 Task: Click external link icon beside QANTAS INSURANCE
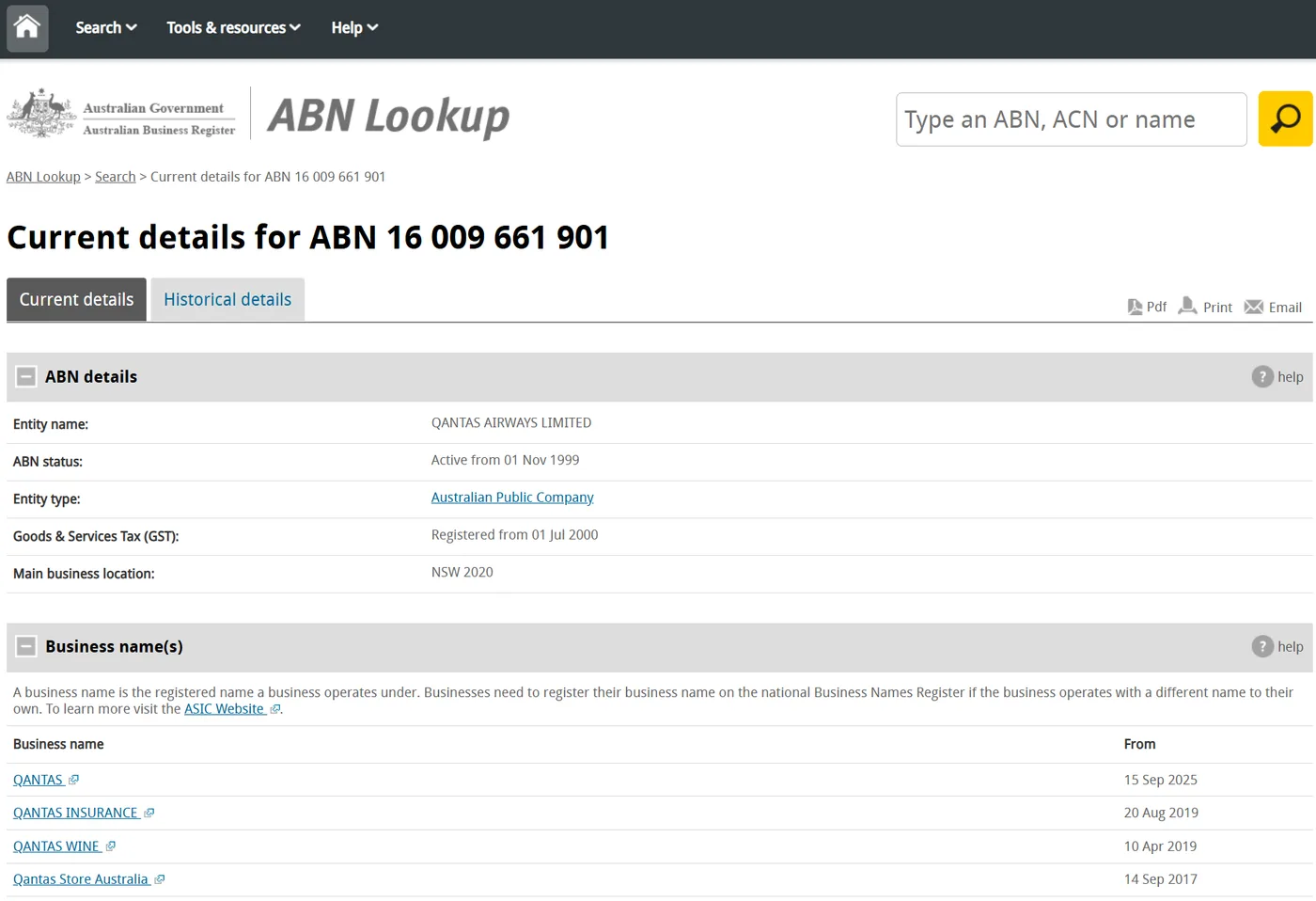[149, 813]
